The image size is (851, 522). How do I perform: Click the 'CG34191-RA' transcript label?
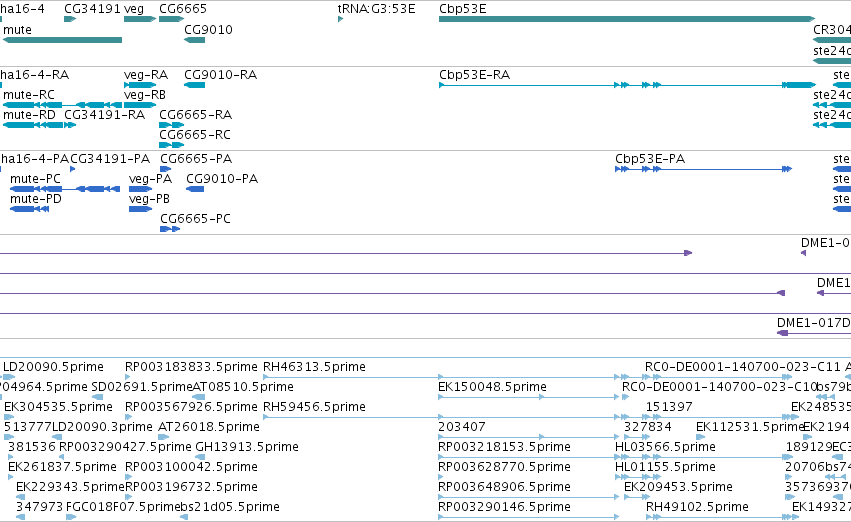pyautogui.click(x=104, y=115)
